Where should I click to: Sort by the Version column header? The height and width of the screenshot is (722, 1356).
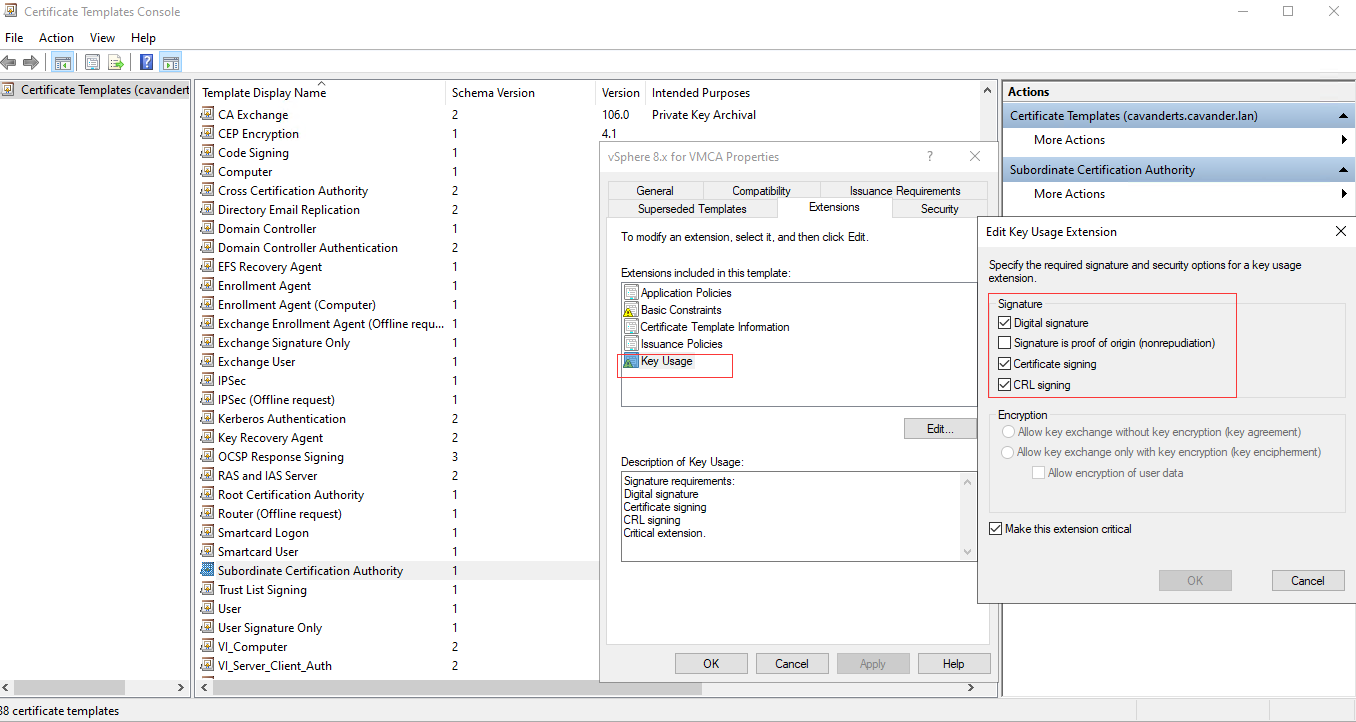coord(621,93)
